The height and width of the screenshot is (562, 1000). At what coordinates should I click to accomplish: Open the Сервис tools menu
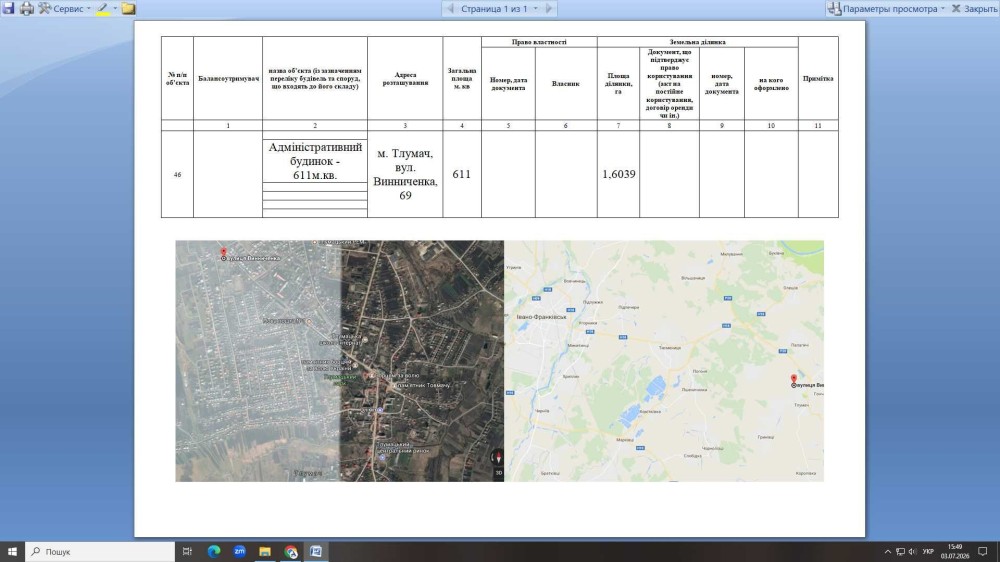[x=64, y=8]
